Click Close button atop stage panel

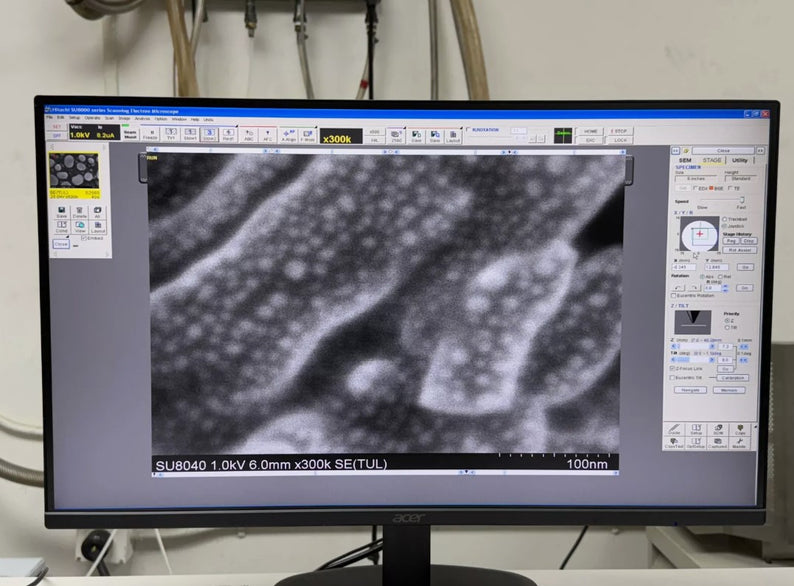click(x=723, y=151)
